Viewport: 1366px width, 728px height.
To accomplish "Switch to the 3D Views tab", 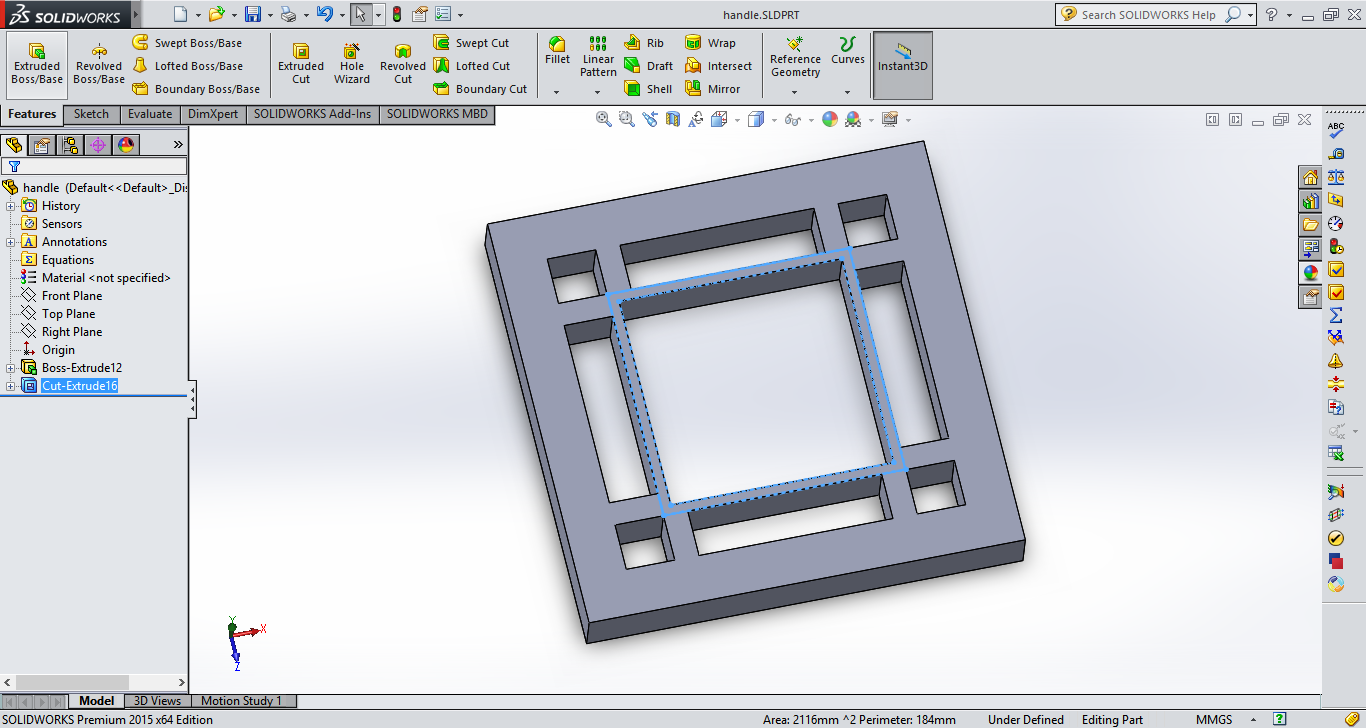I will coord(158,701).
